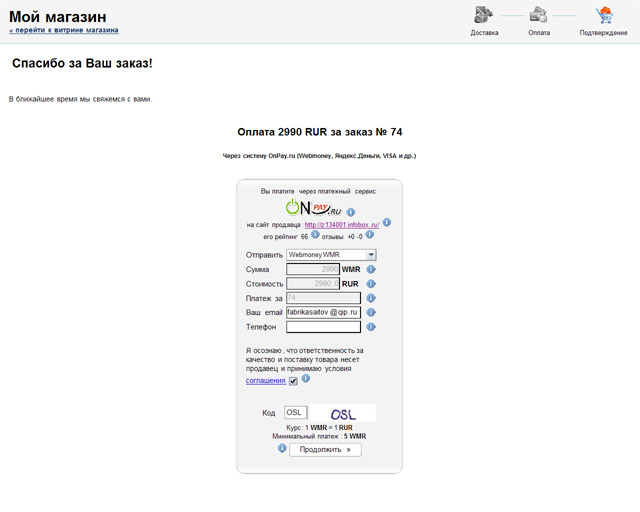Click the Ваш email input field
The width and height of the screenshot is (640, 512).
(x=323, y=312)
